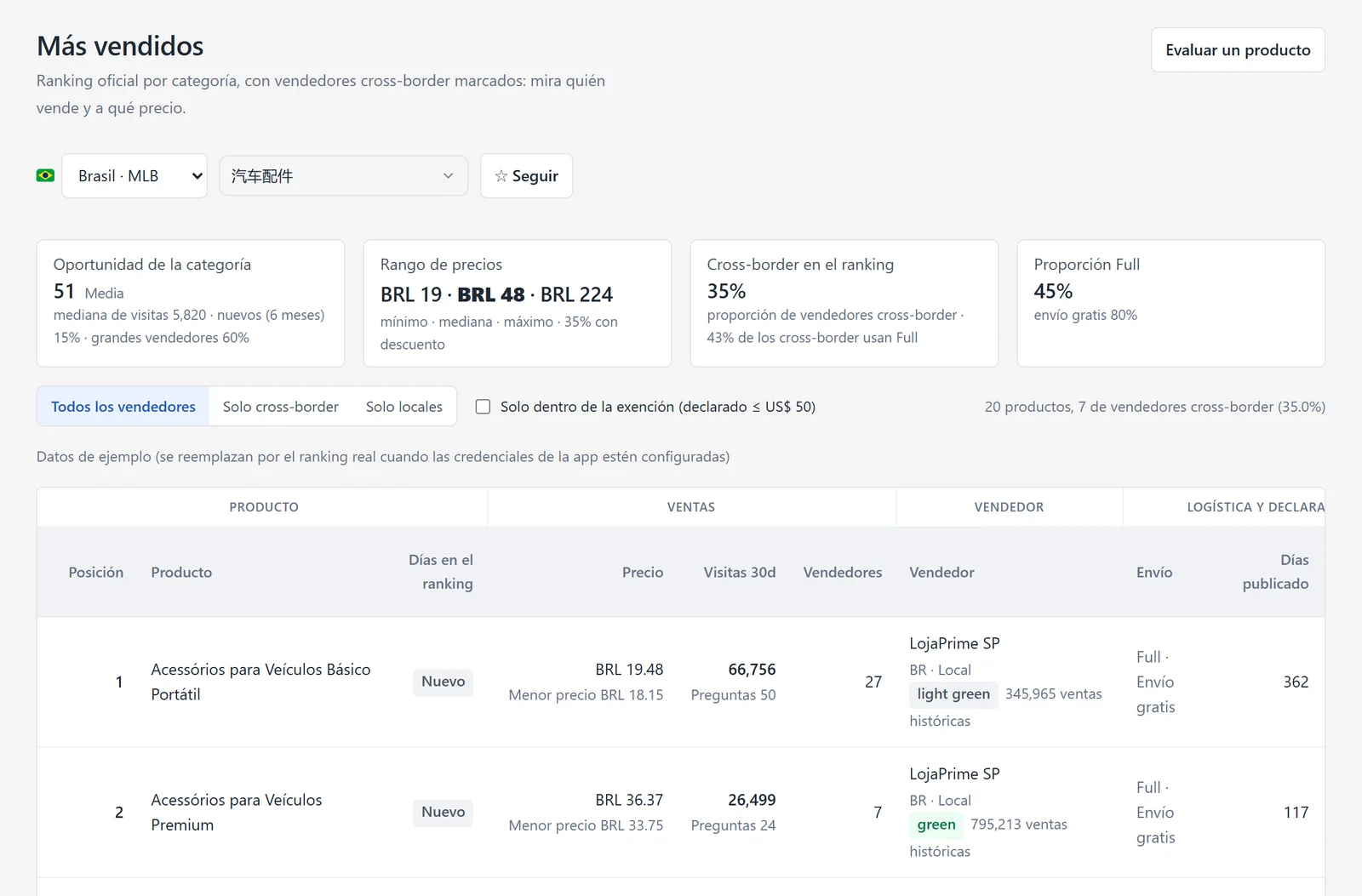The image size is (1362, 896).
Task: Enable the exención US$ 50 checkbox
Action: click(x=483, y=407)
